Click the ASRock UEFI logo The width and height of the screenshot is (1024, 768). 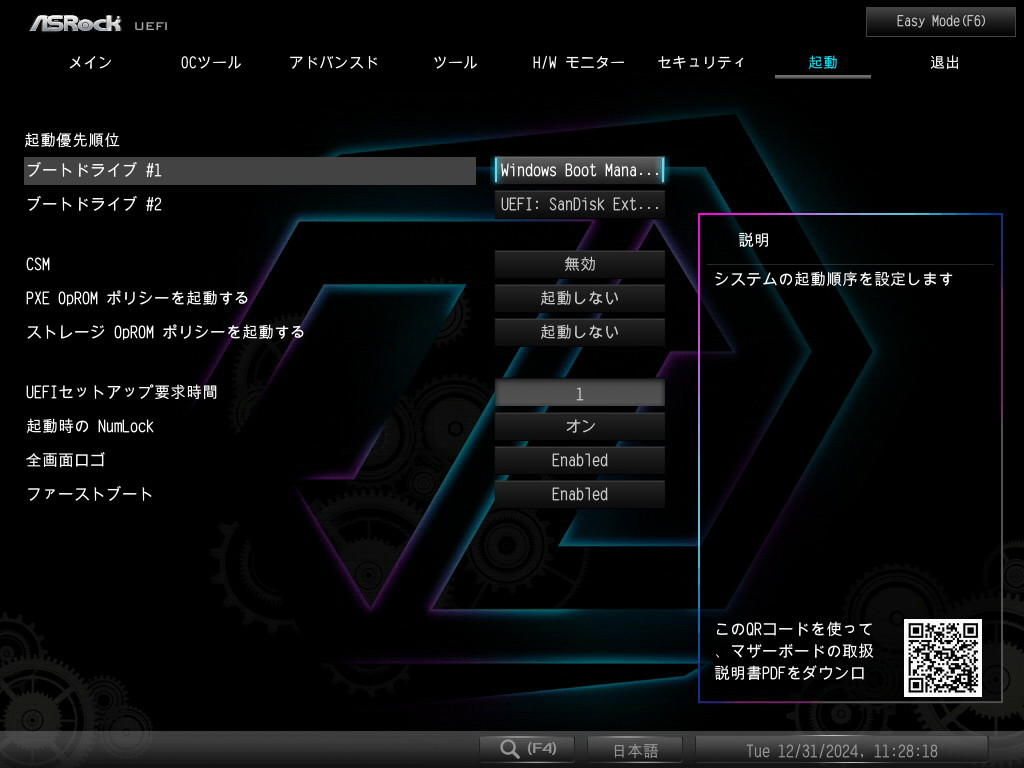pos(99,24)
